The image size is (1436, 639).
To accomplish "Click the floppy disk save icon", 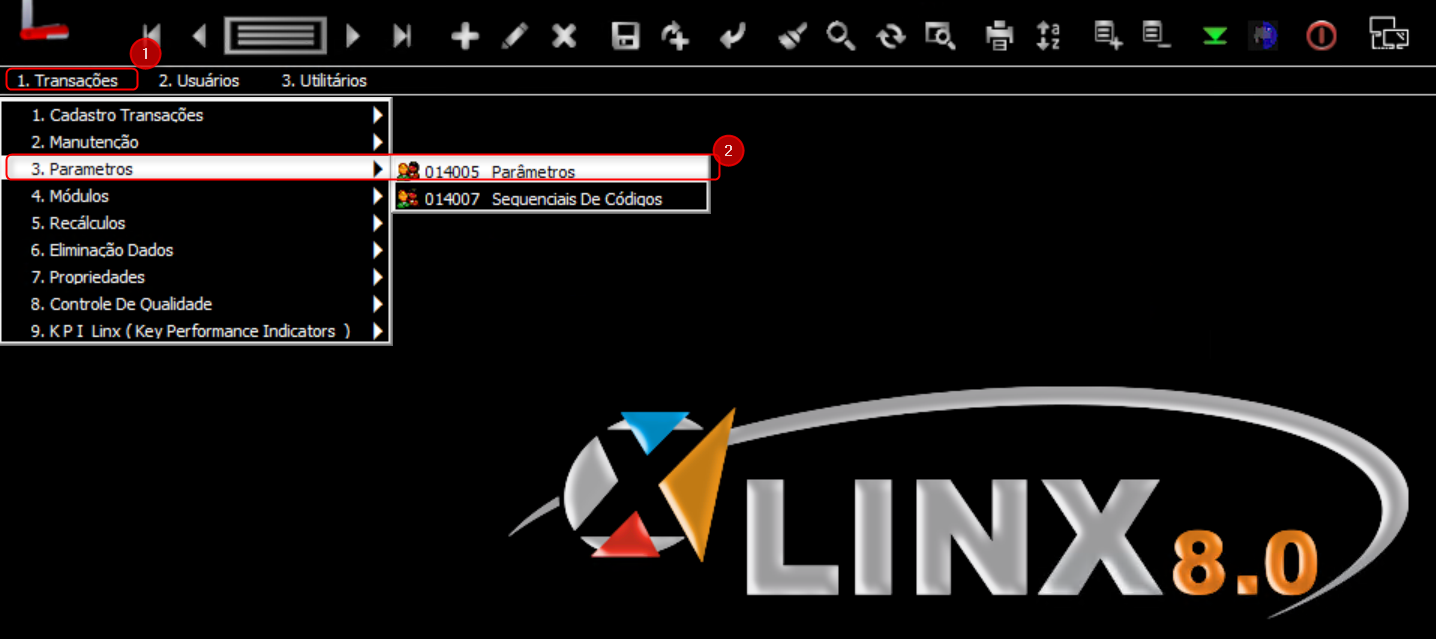I will [x=626, y=37].
